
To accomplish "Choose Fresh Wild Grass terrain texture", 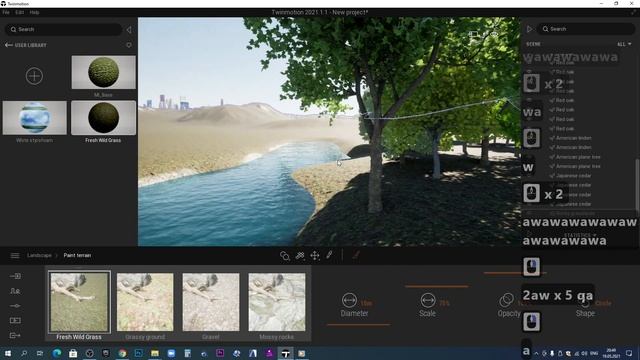I will (79, 302).
